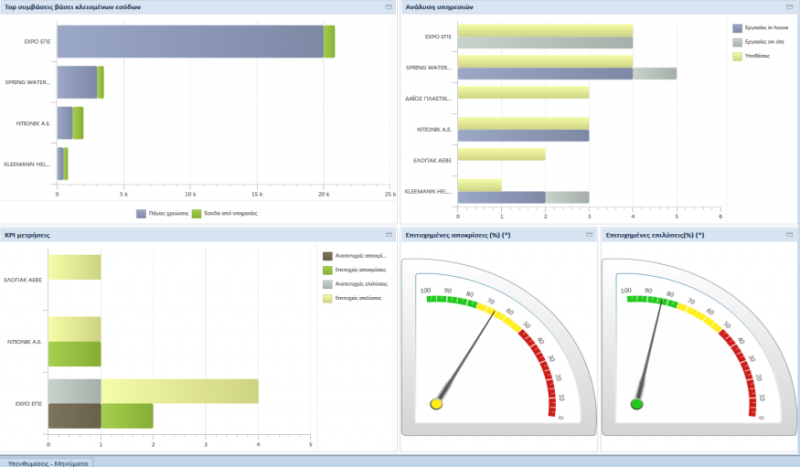Select the Έσοδα από υπηρεσίες legend label
Screen dimensions: 800x467
point(231,213)
